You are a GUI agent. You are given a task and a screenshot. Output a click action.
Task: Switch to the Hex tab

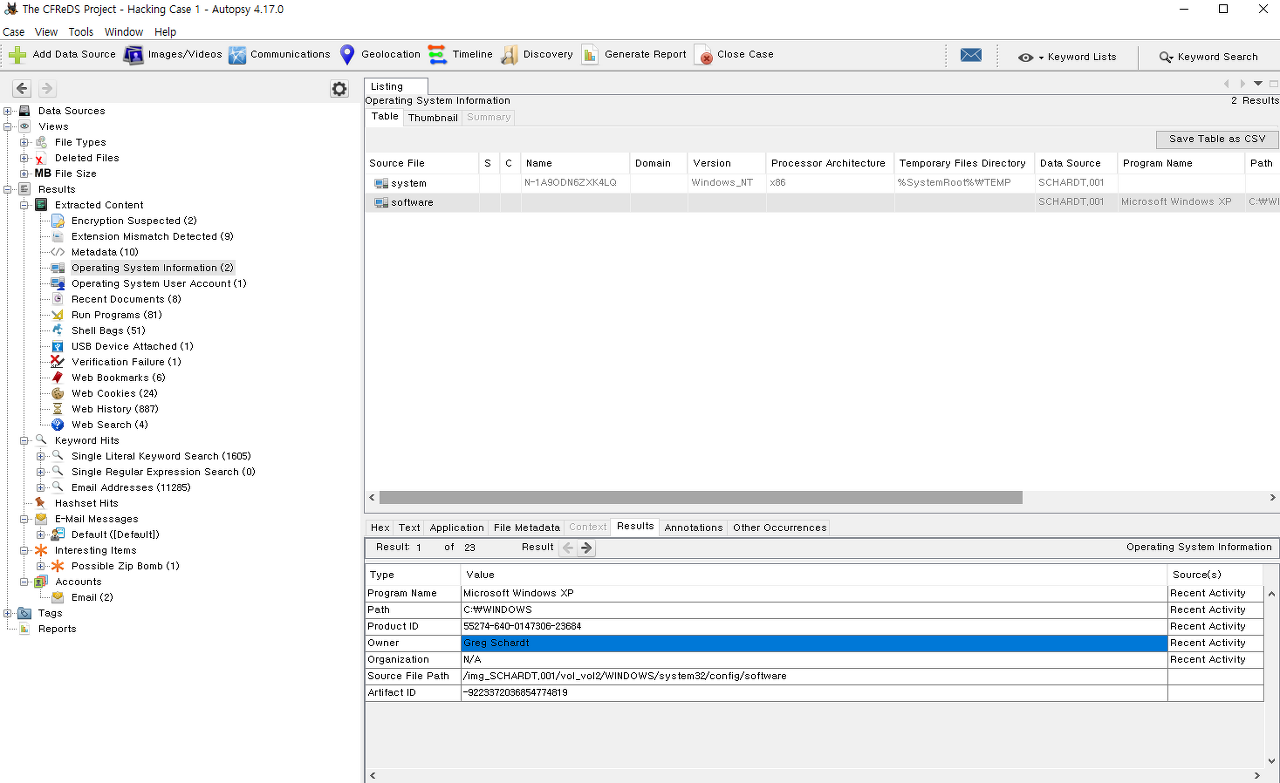pos(380,528)
